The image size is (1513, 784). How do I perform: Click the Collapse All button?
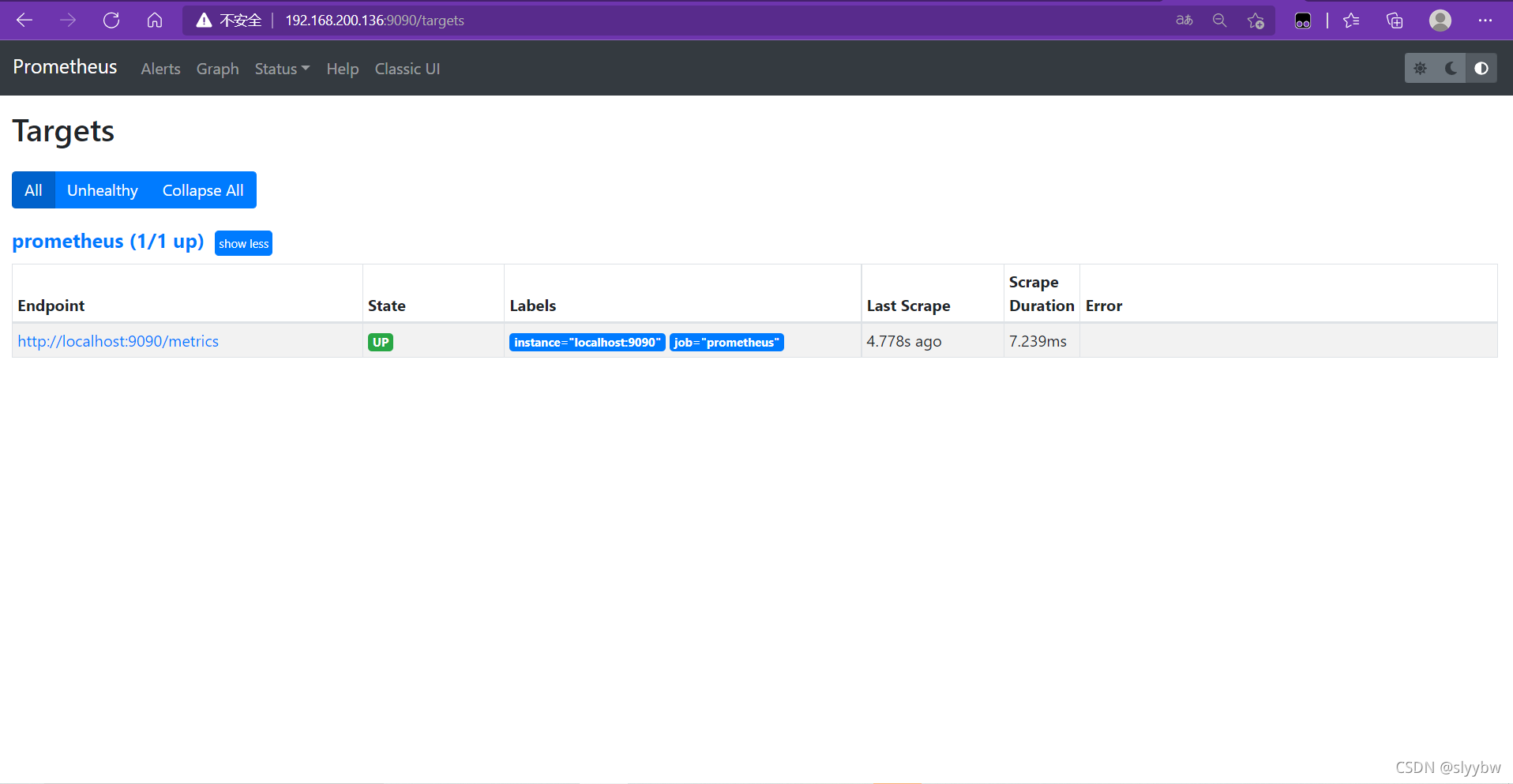[x=203, y=190]
